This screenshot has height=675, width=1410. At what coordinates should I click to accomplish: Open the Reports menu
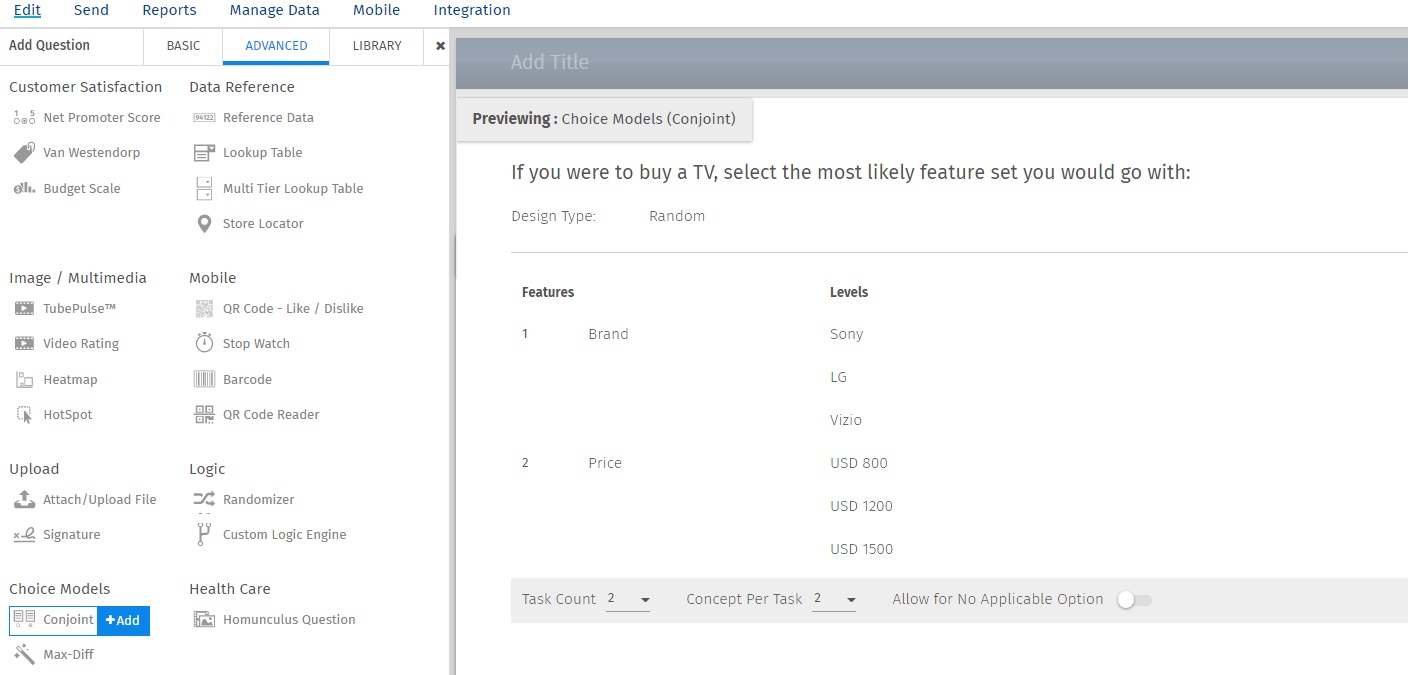click(x=168, y=10)
